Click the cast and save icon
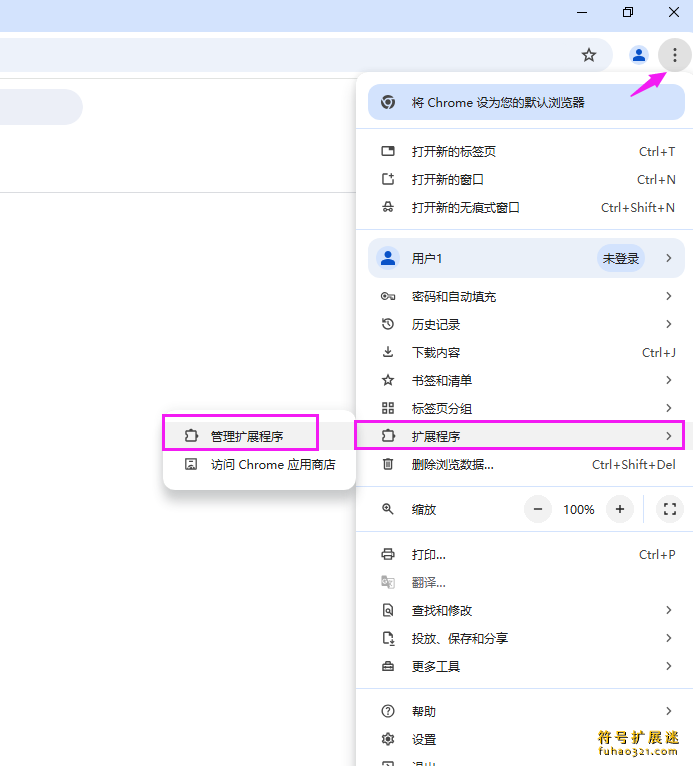 (388, 638)
